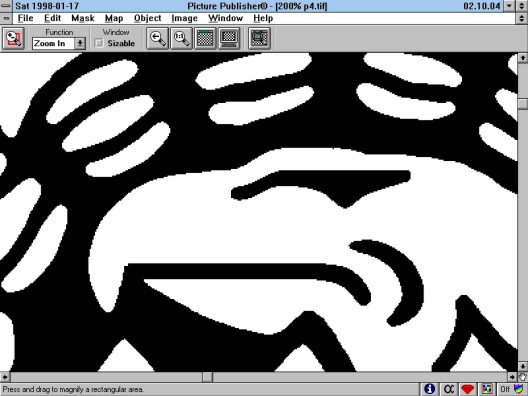Screen dimensions: 528x396
Task: Click the horizontal scrollbar right arrow
Action: click(x=512, y=377)
